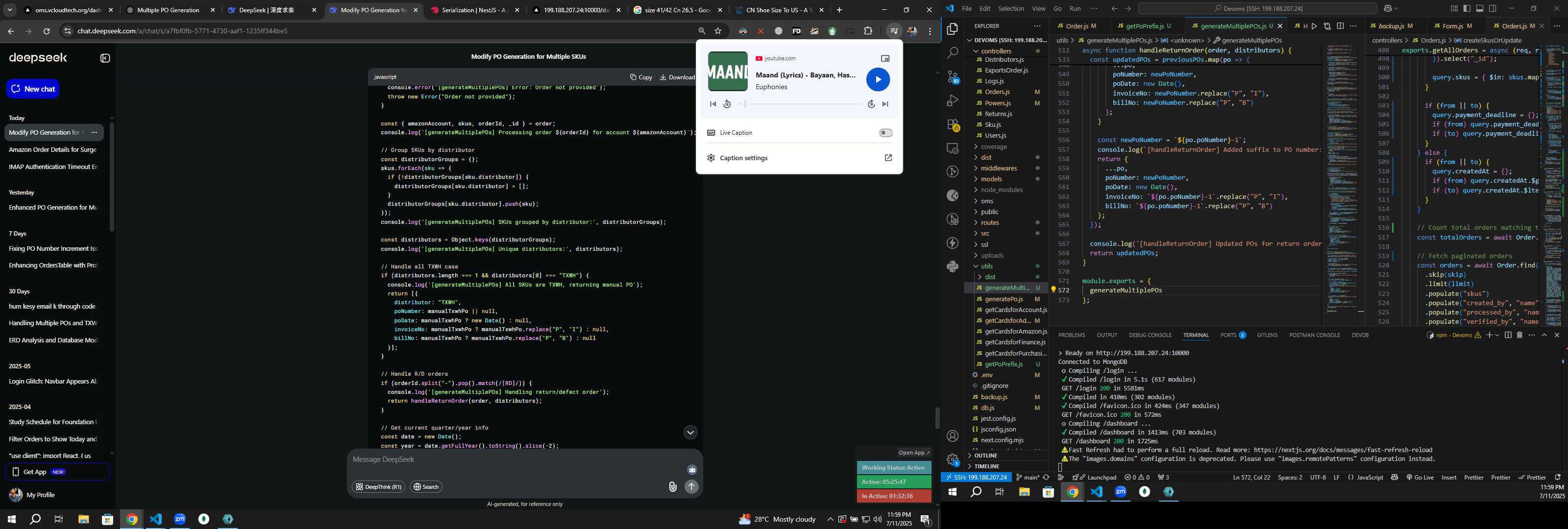This screenshot has height=529, width=1568.
Task: Open Chrome tab search dropdown
Action: (x=10, y=10)
